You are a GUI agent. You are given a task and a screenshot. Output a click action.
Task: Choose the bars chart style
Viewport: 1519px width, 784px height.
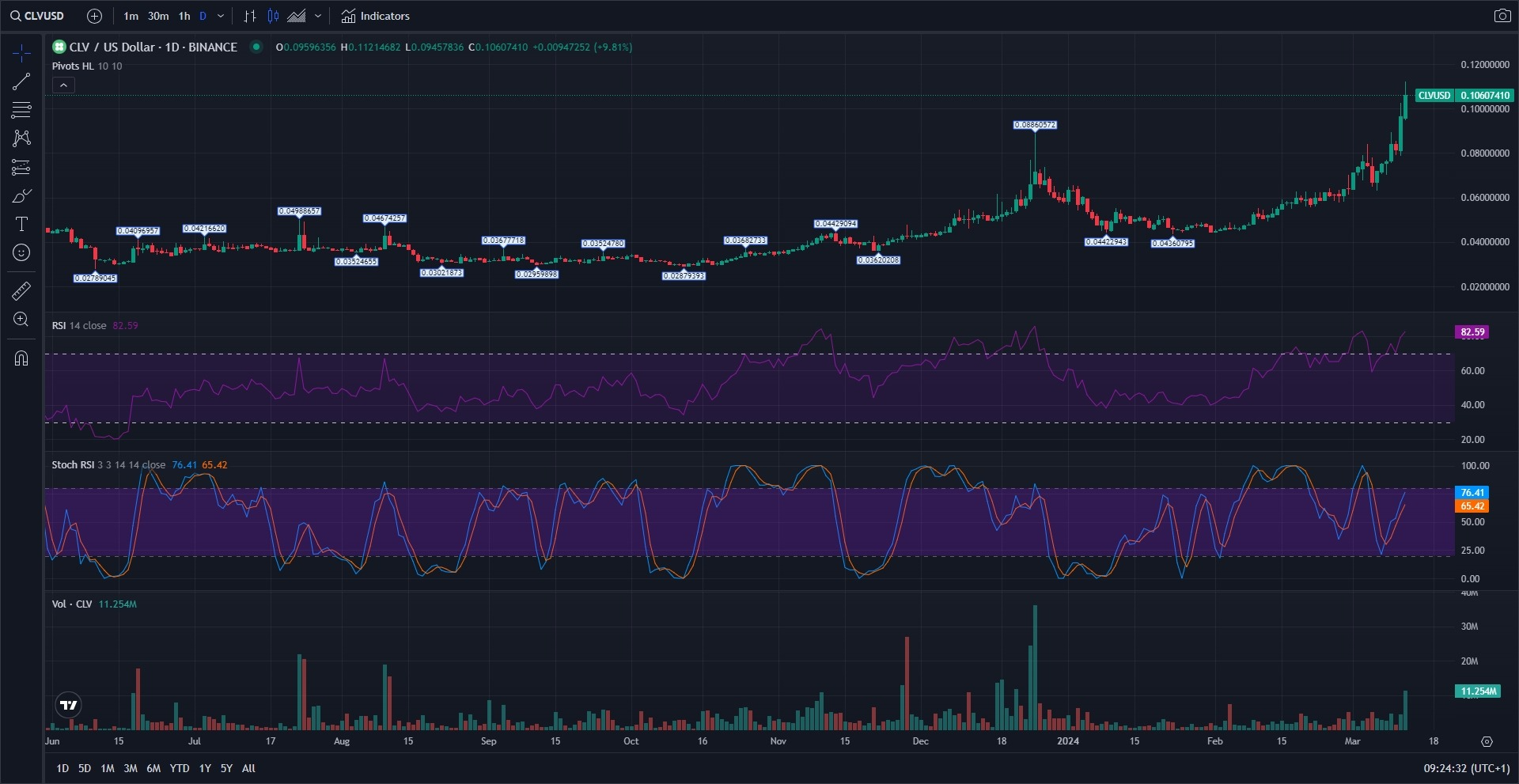click(250, 16)
